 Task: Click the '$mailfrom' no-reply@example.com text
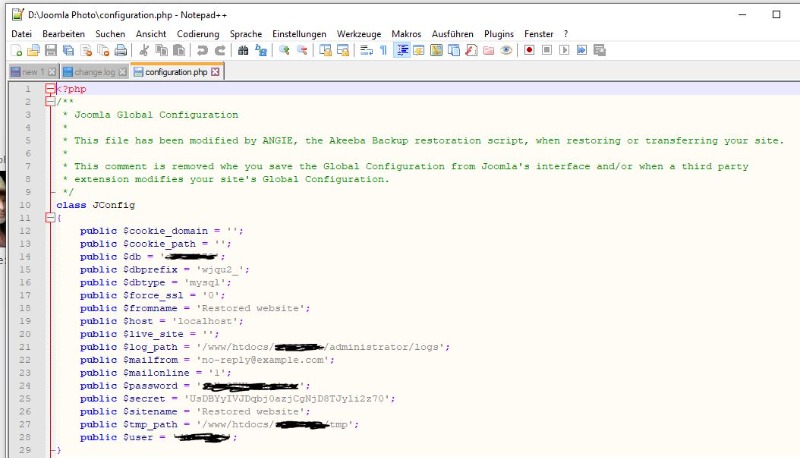265,360
